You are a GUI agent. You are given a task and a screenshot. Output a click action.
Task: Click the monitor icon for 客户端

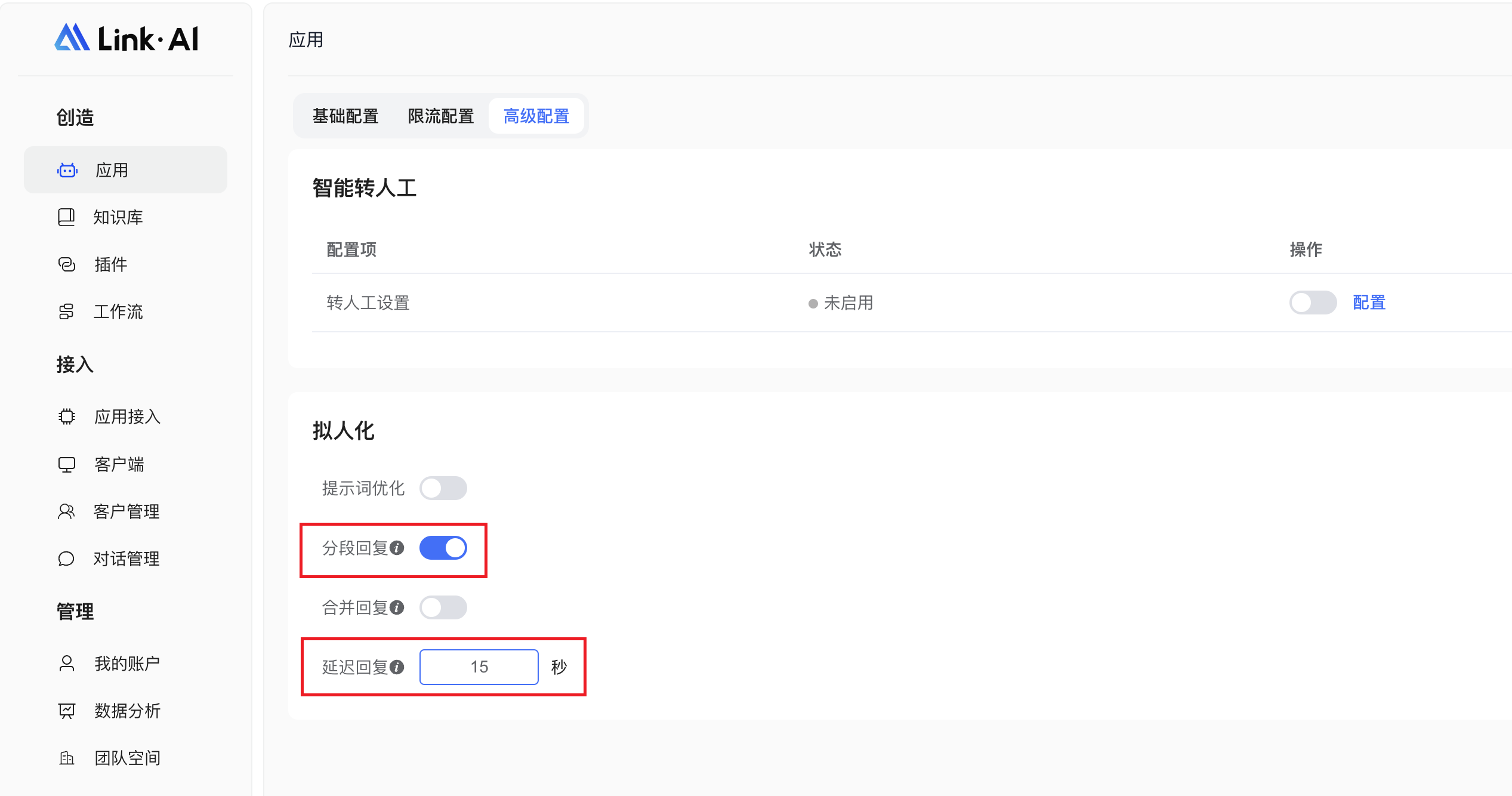[x=67, y=464]
